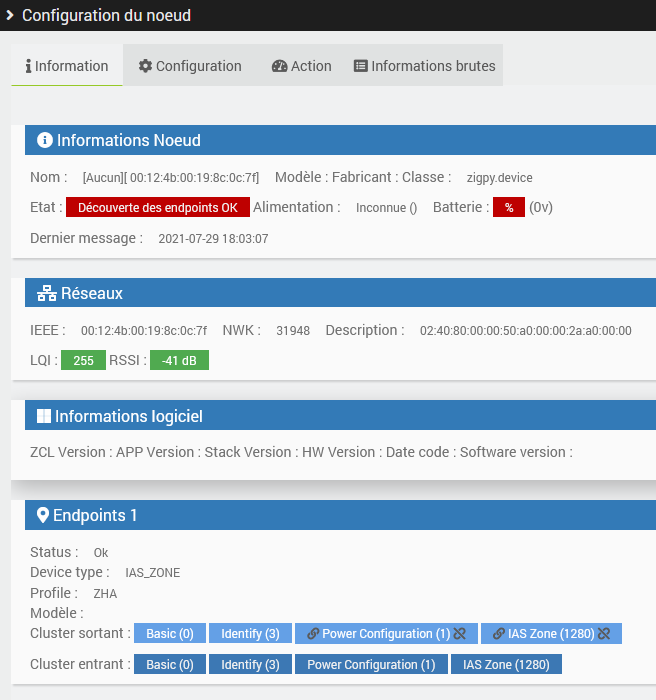Click incoming cluster Identify (3) button
The image size is (656, 700).
[250, 664]
